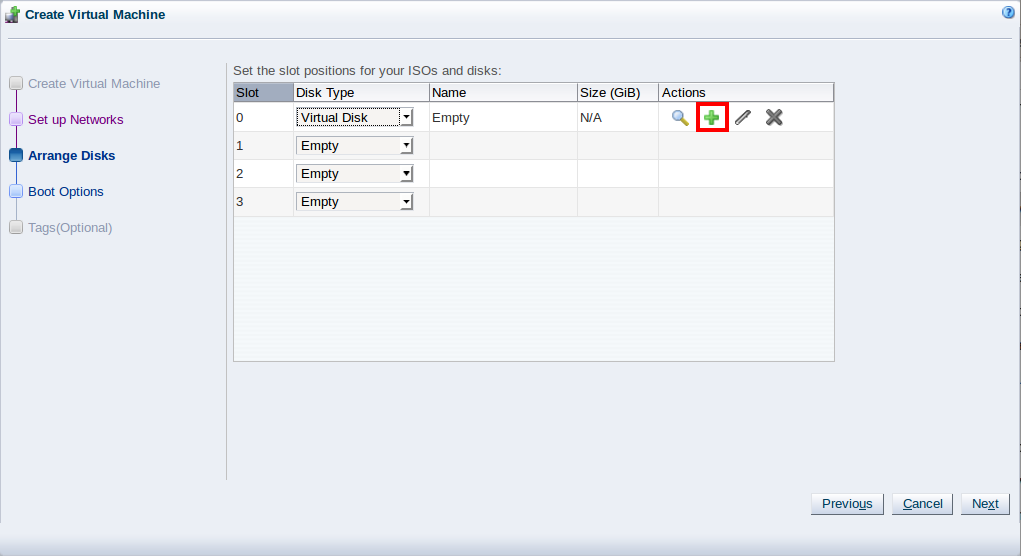Click the Previous button
The height and width of the screenshot is (556, 1021).
pos(847,504)
